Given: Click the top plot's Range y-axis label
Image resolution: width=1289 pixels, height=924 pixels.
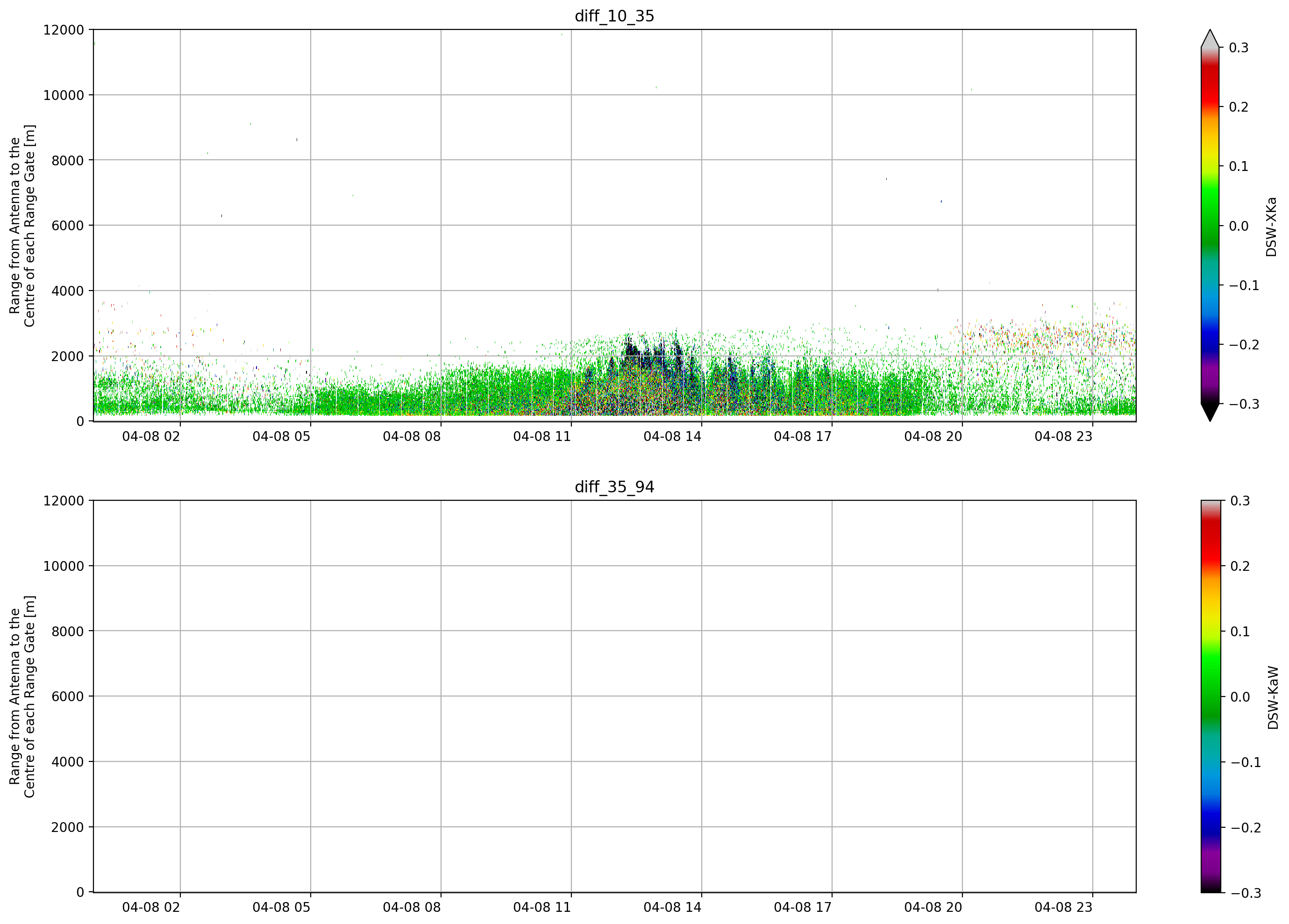Looking at the screenshot, I should pos(22,226).
